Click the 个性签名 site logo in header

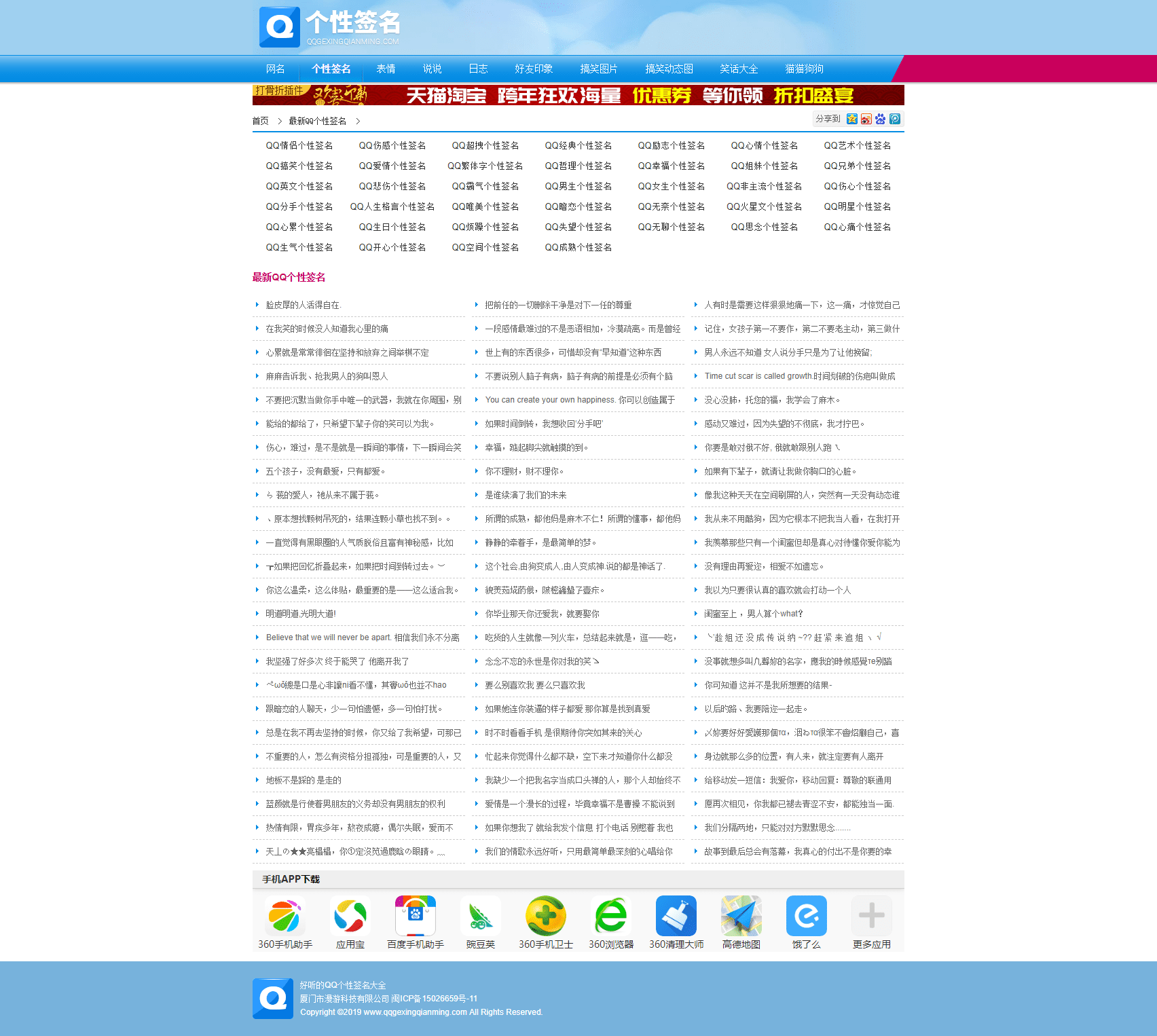pyautogui.click(x=330, y=27)
